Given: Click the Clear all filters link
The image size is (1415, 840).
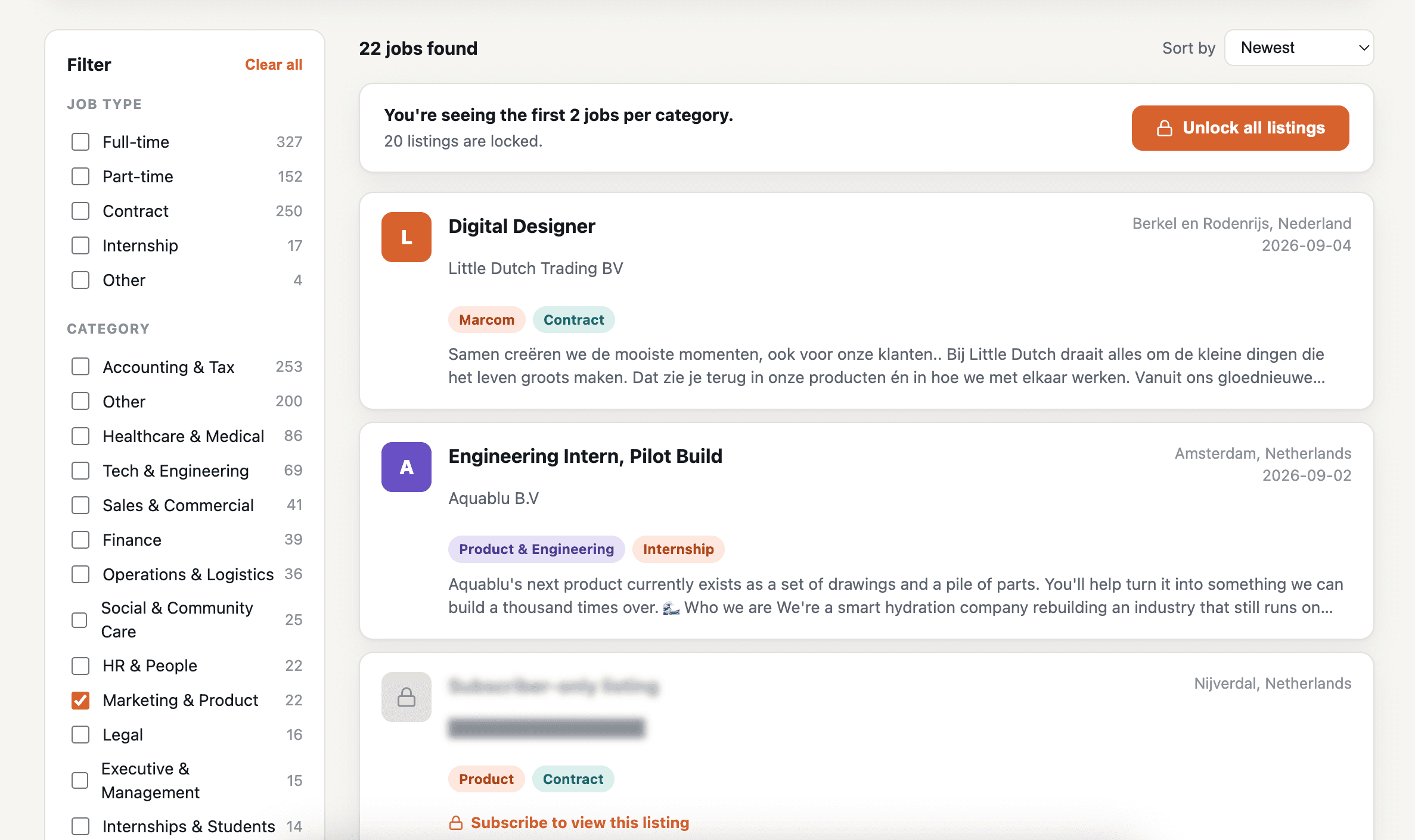Looking at the screenshot, I should pos(274,64).
